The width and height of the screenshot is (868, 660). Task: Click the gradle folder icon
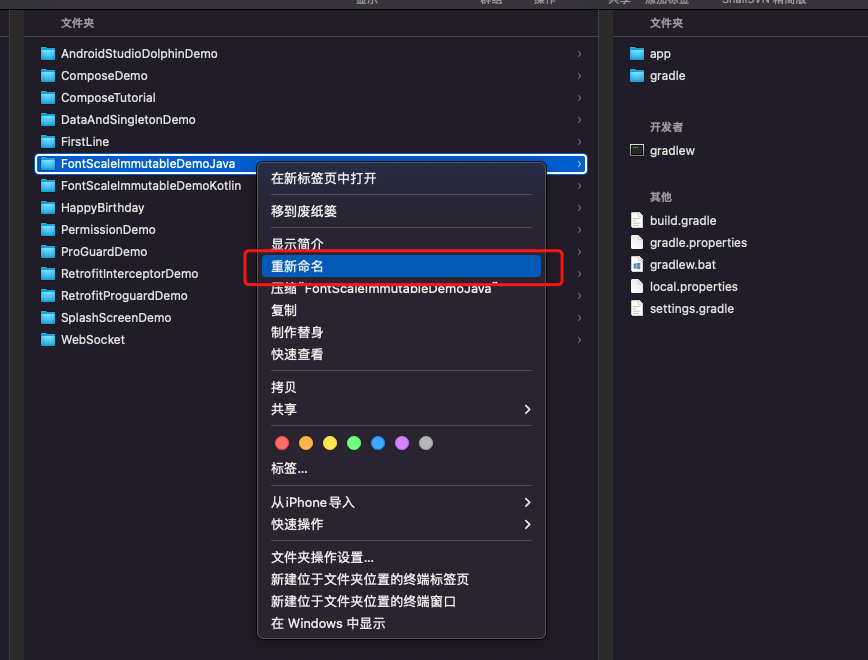[x=636, y=75]
